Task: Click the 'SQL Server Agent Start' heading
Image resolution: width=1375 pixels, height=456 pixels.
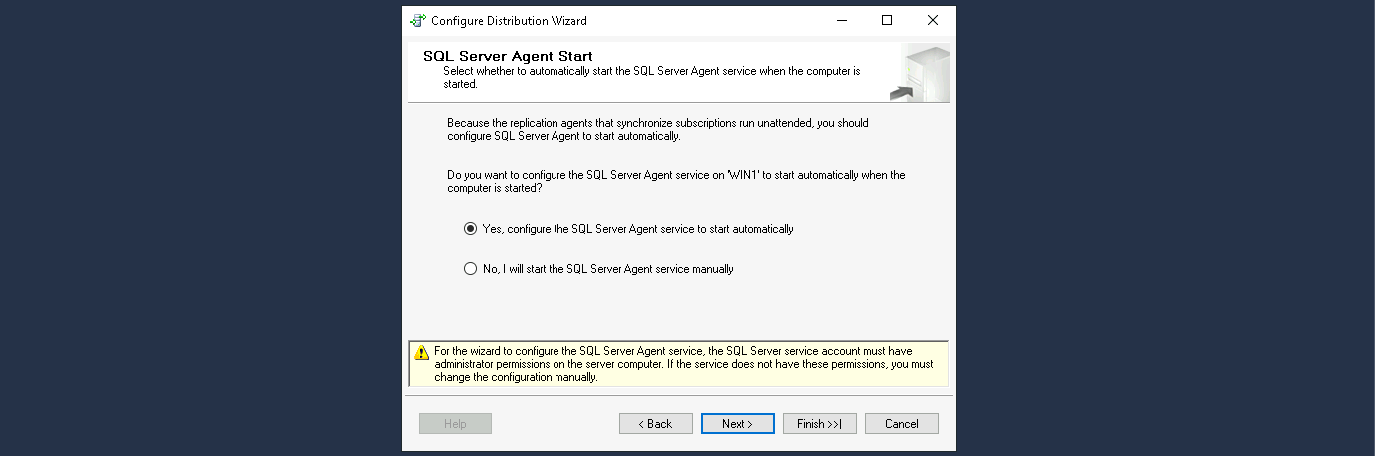Action: pos(507,56)
